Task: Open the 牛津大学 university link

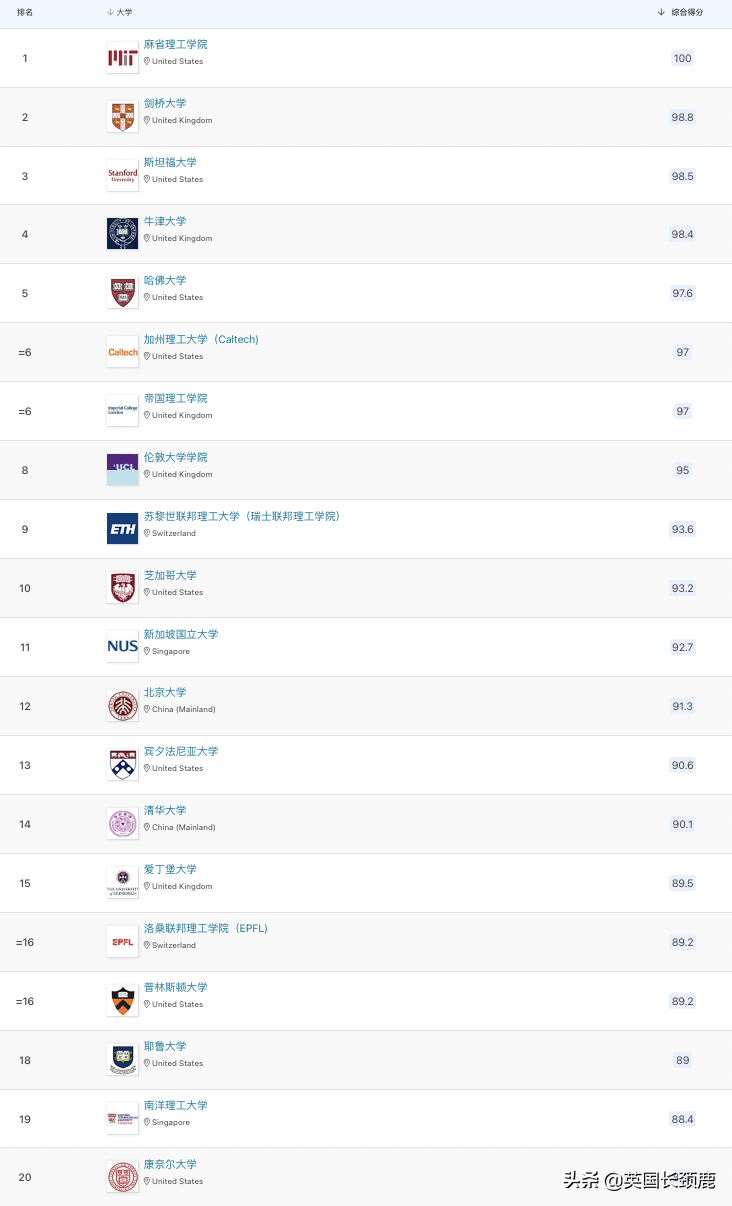Action: pyautogui.click(x=165, y=222)
